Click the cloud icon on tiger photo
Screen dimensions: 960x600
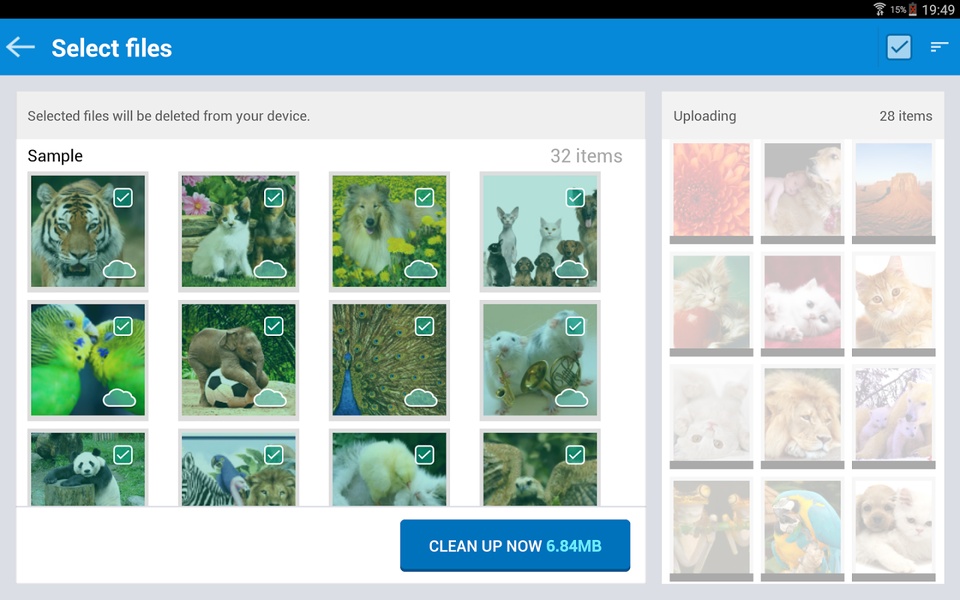click(x=119, y=269)
